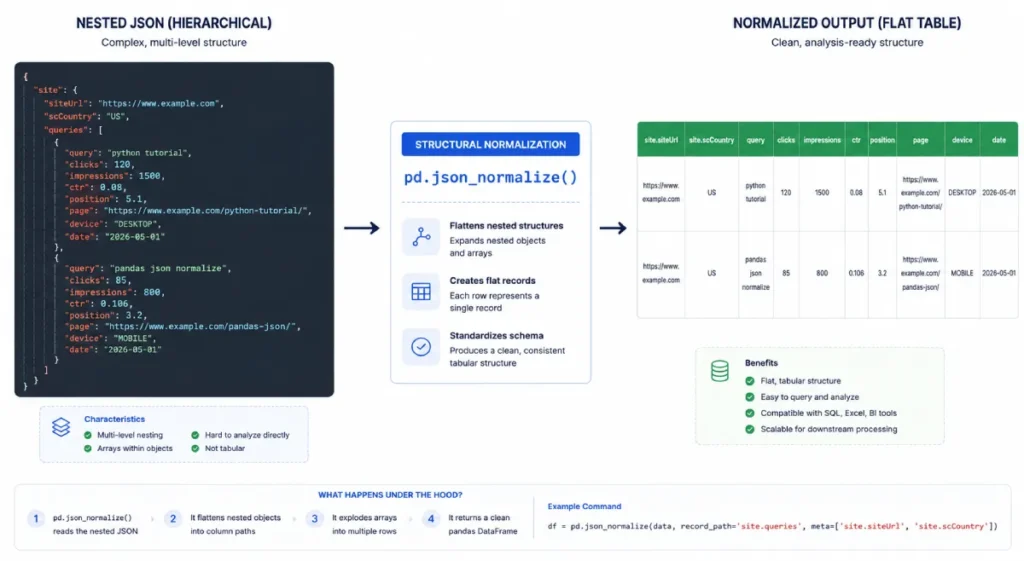This screenshot has width=1024, height=561.
Task: Click the green check next to Multi-level nesting
Action: pos(88,435)
